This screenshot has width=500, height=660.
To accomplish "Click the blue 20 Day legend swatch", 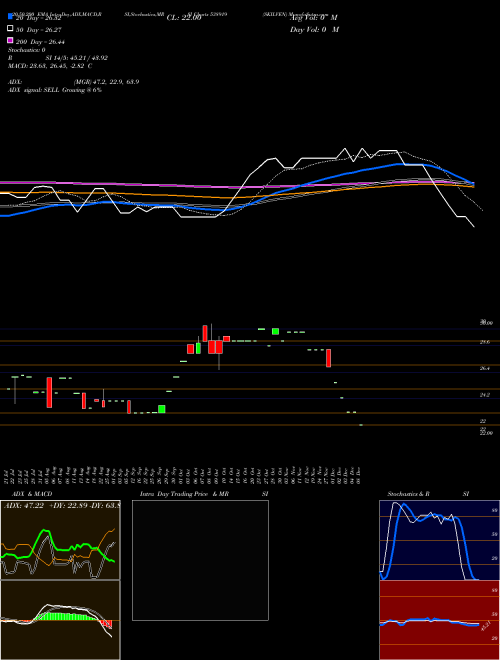I will tap(10, 16).
